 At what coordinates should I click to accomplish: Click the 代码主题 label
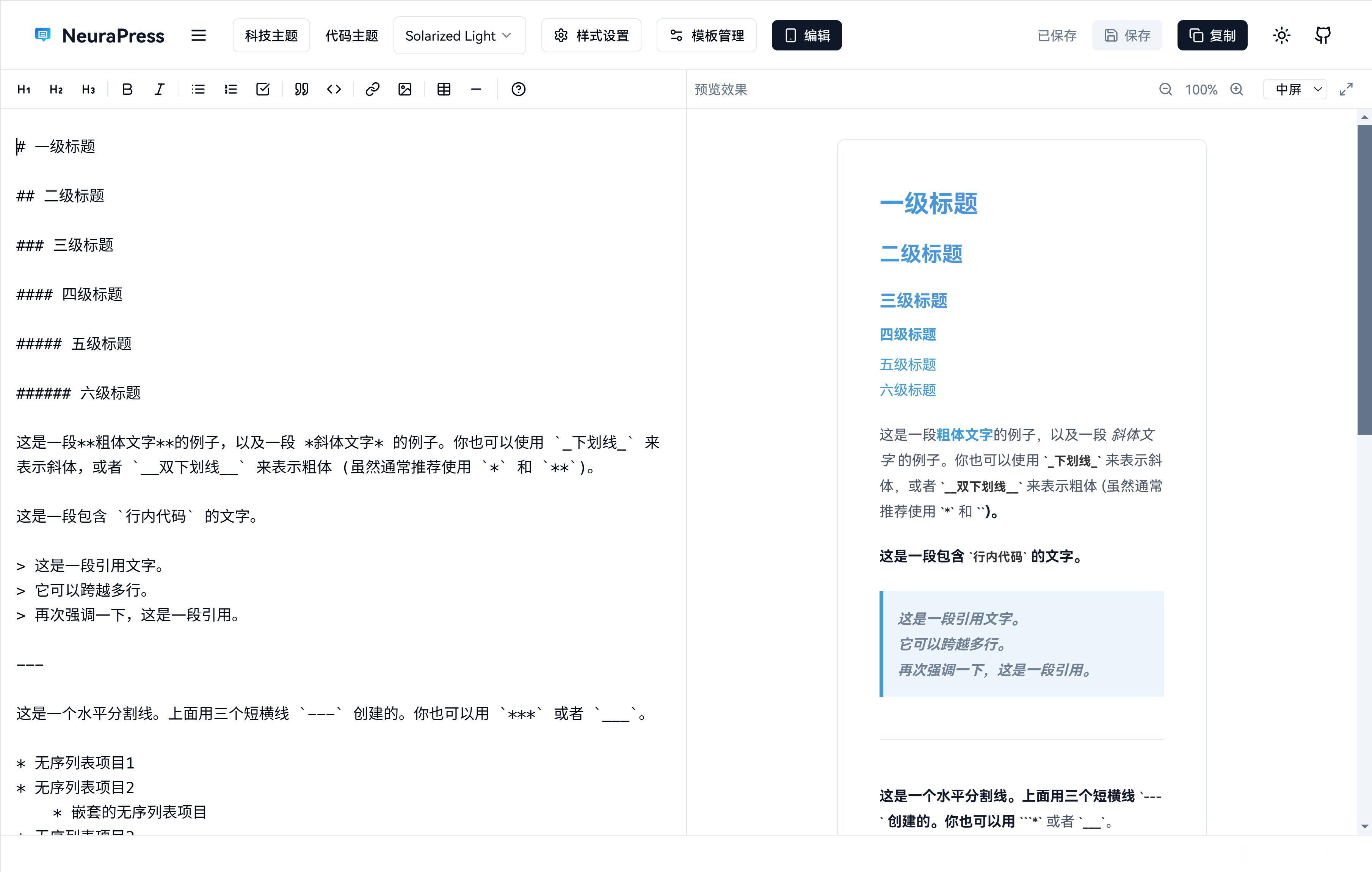(x=351, y=35)
